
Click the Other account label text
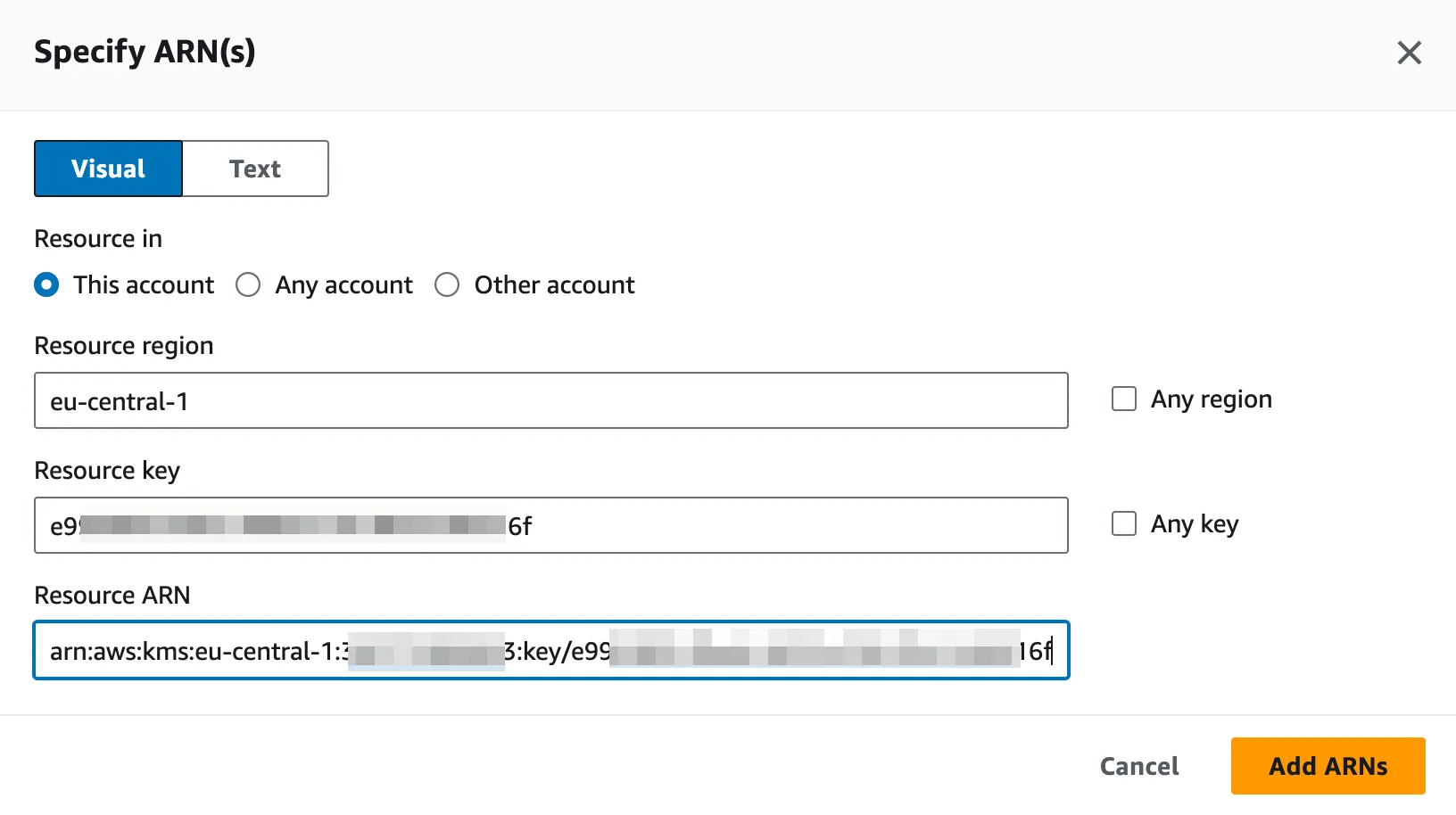click(554, 285)
